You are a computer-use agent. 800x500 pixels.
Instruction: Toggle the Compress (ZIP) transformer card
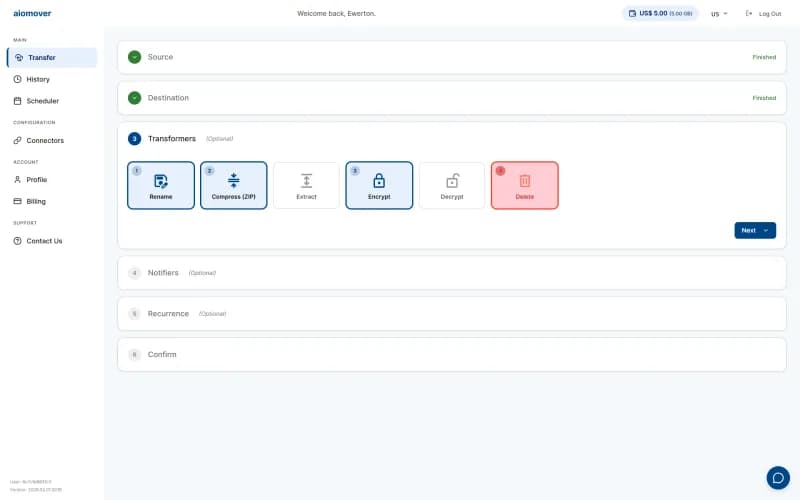(x=234, y=185)
